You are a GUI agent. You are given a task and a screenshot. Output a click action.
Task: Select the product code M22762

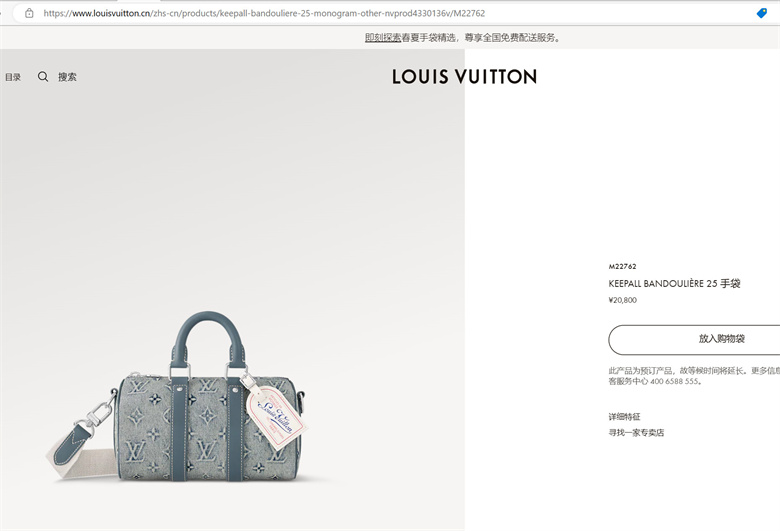point(622,267)
